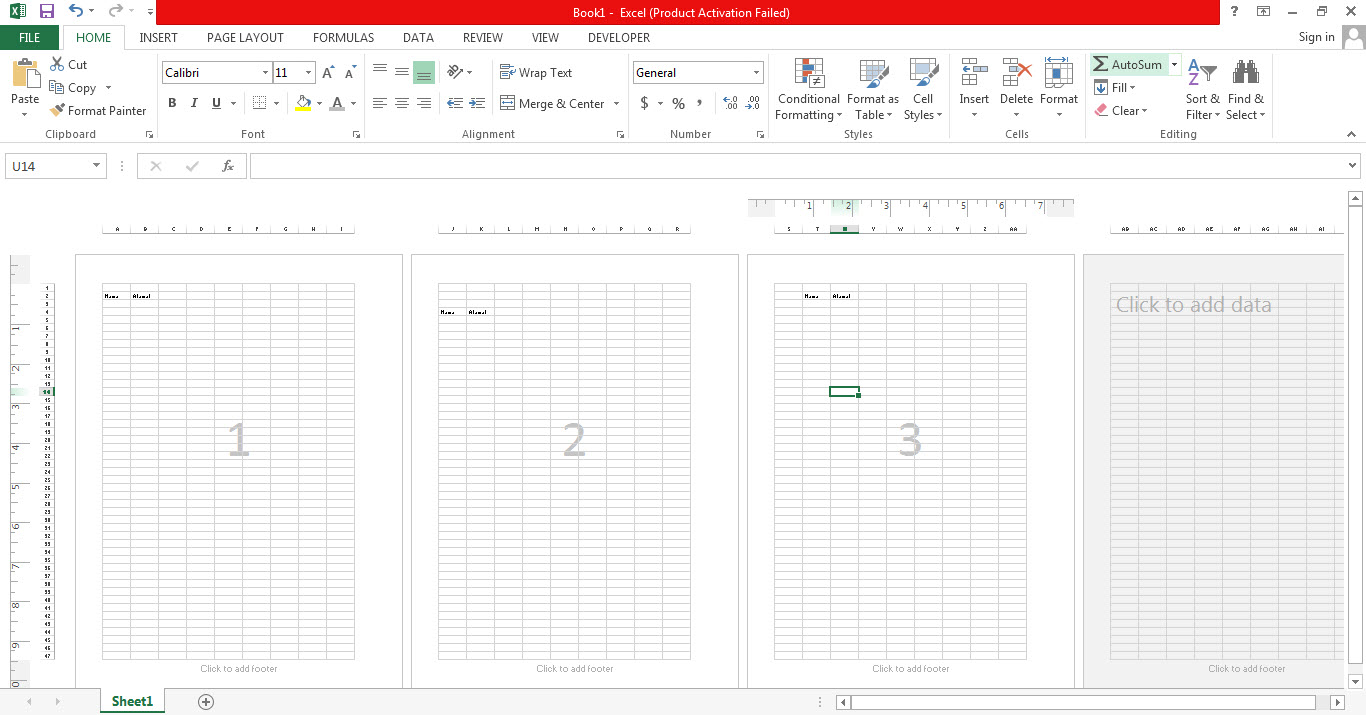This screenshot has width=1366, height=715.
Task: Toggle Underline formatting
Action: tap(216, 103)
